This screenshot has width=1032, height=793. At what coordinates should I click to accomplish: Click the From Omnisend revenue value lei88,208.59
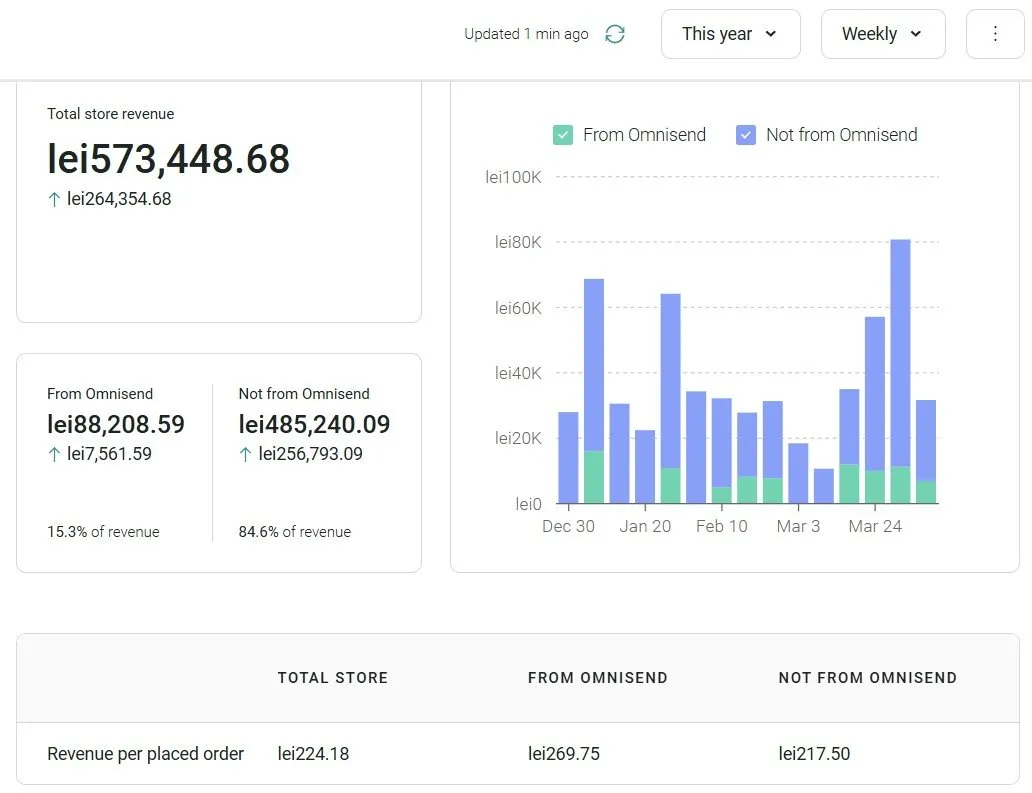[x=116, y=424]
